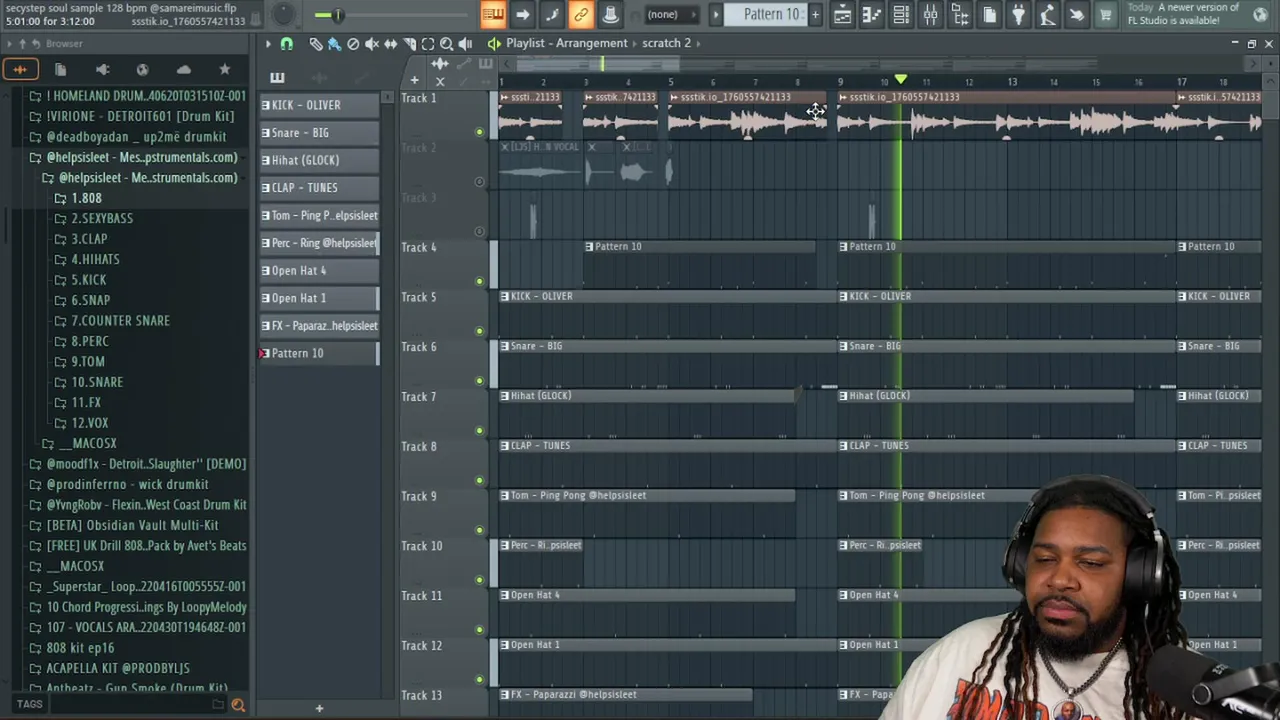The height and width of the screenshot is (720, 1280).
Task: Unmute Track 2 using its mute light
Action: click(x=479, y=182)
